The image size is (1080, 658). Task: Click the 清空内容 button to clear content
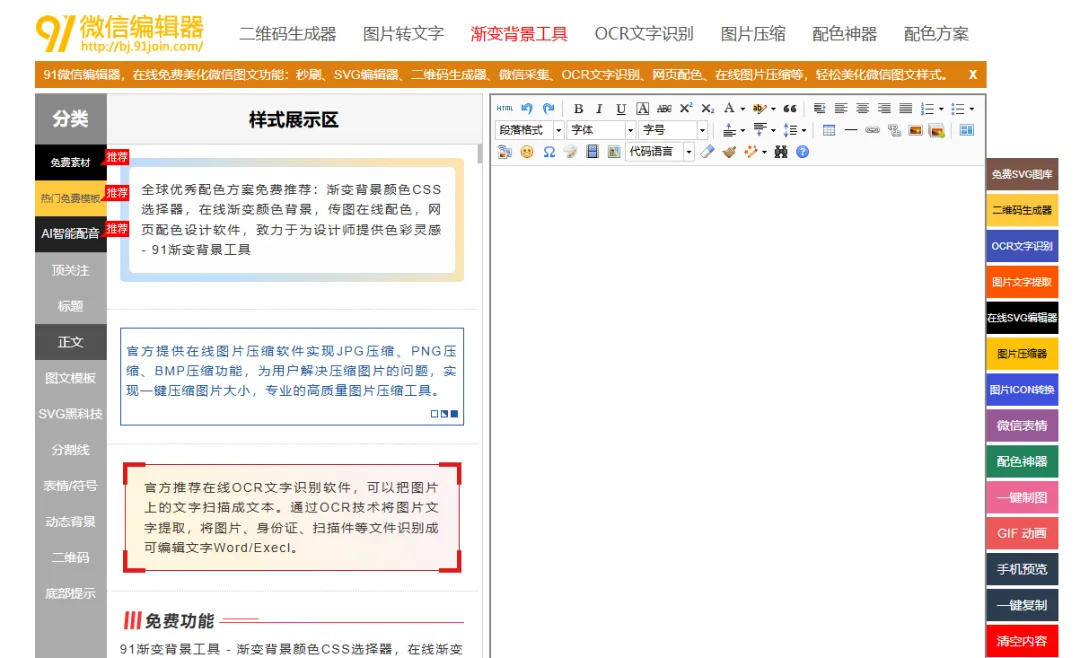(1022, 638)
